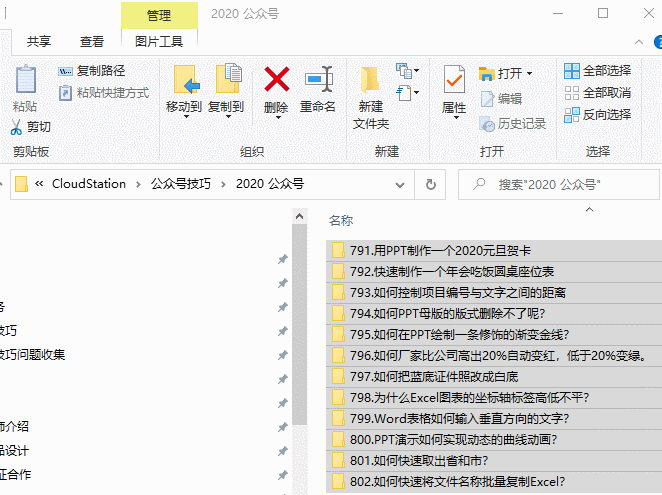The height and width of the screenshot is (495, 662).
Task: Expand the chevron after 公众号技巧 breadcrumb
Action: [223, 184]
